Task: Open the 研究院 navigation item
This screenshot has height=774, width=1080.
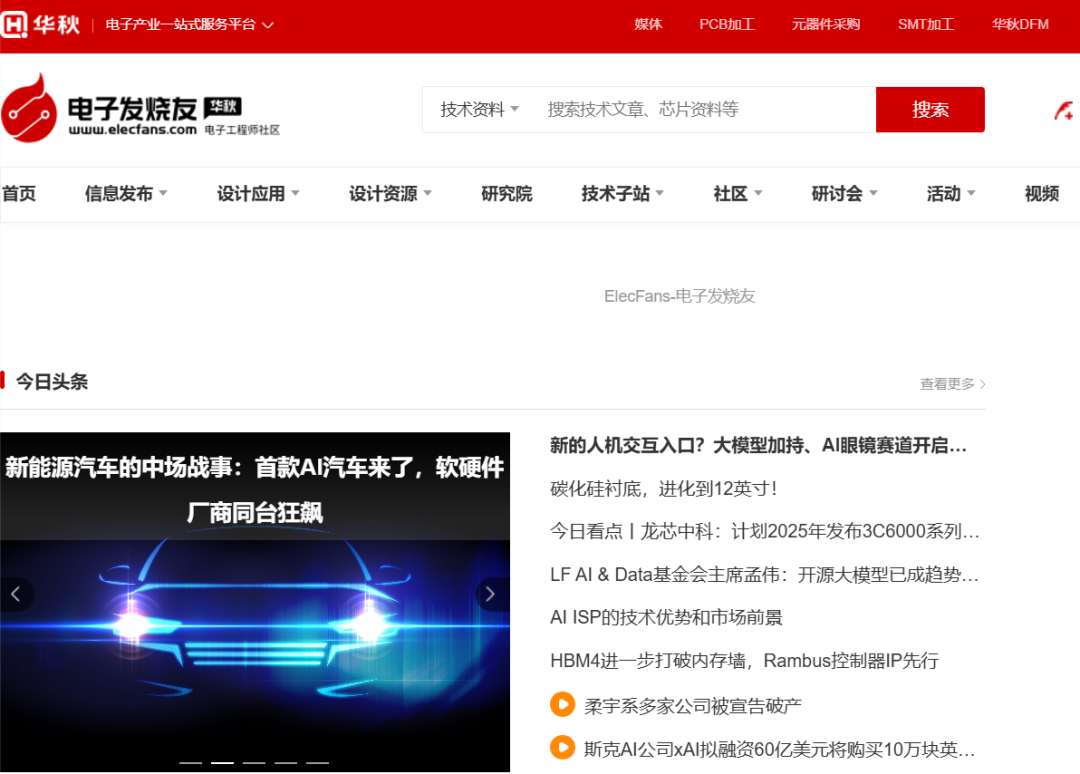Action: (506, 194)
